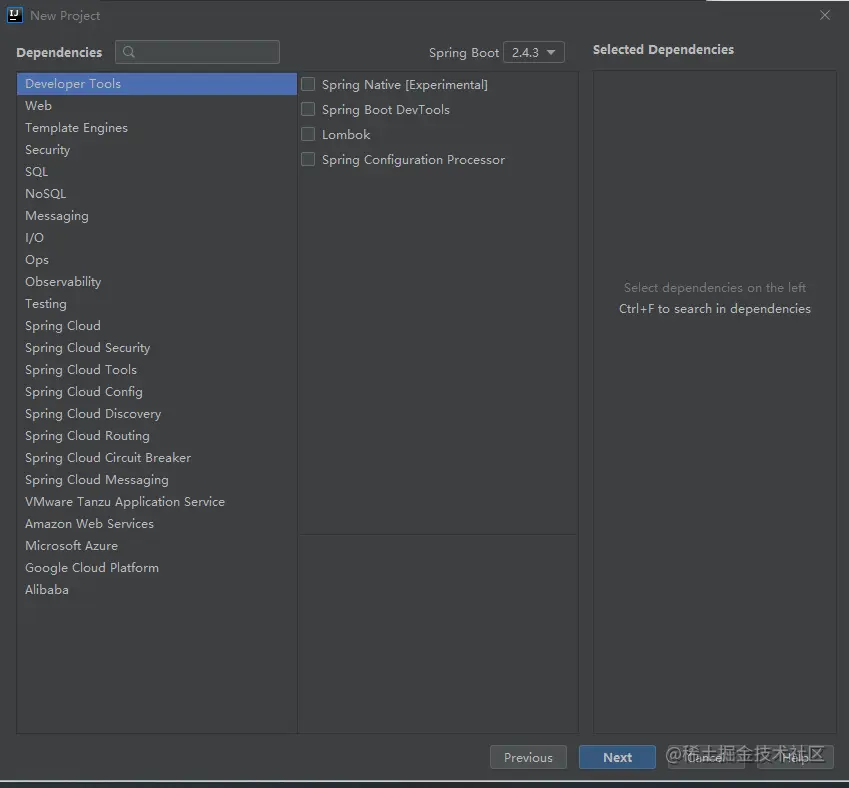Close the New Project dialog
Viewport: 849px width, 788px height.
click(825, 15)
